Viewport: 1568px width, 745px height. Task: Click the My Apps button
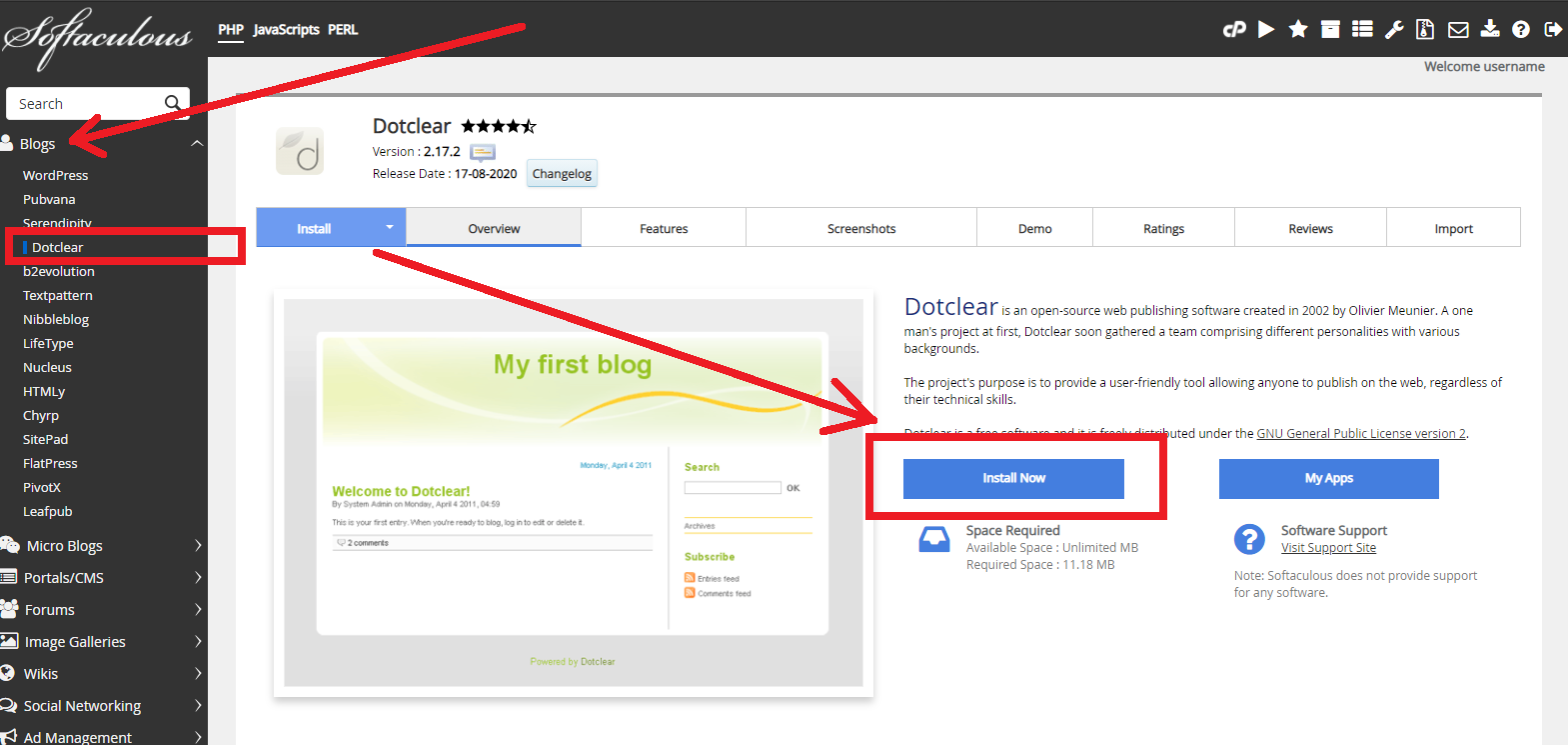point(1328,478)
